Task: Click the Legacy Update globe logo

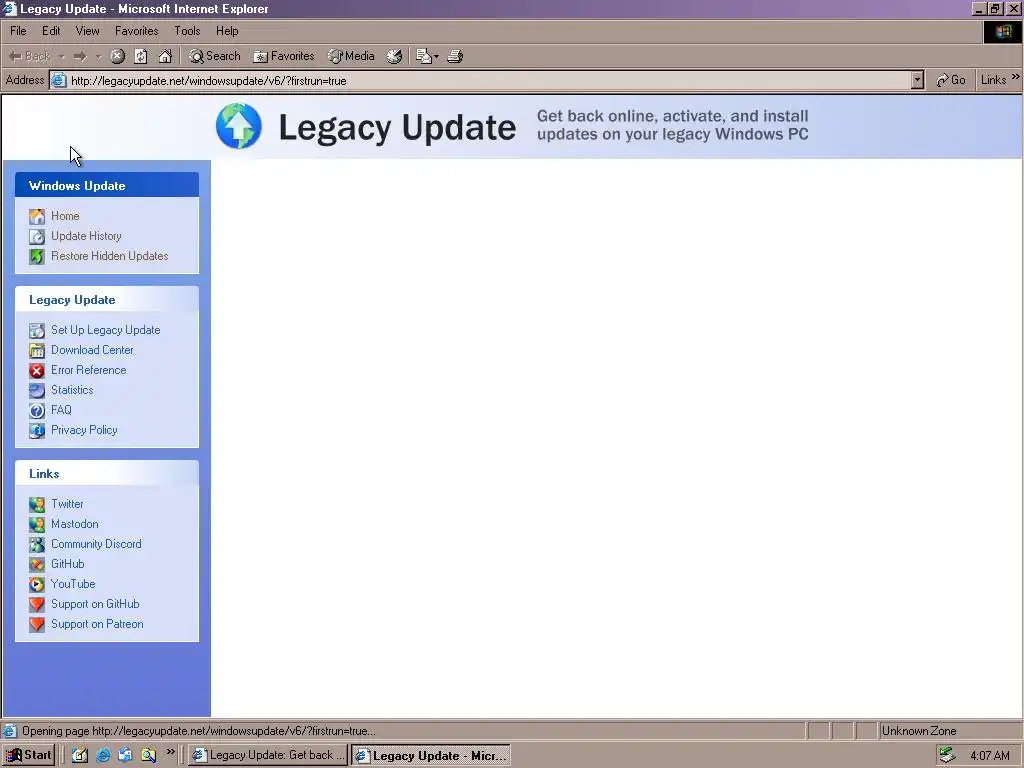Action: coord(239,126)
